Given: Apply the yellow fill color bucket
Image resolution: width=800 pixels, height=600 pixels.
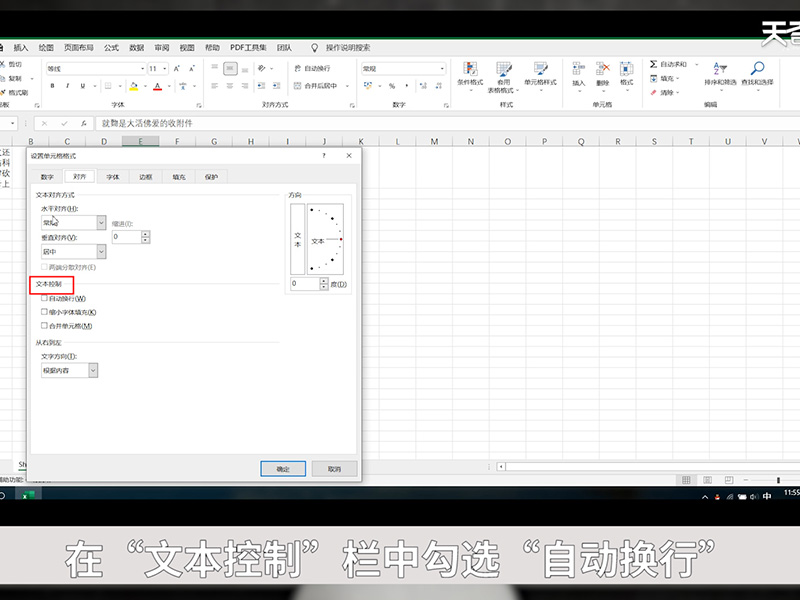Looking at the screenshot, I should pyautogui.click(x=134, y=86).
